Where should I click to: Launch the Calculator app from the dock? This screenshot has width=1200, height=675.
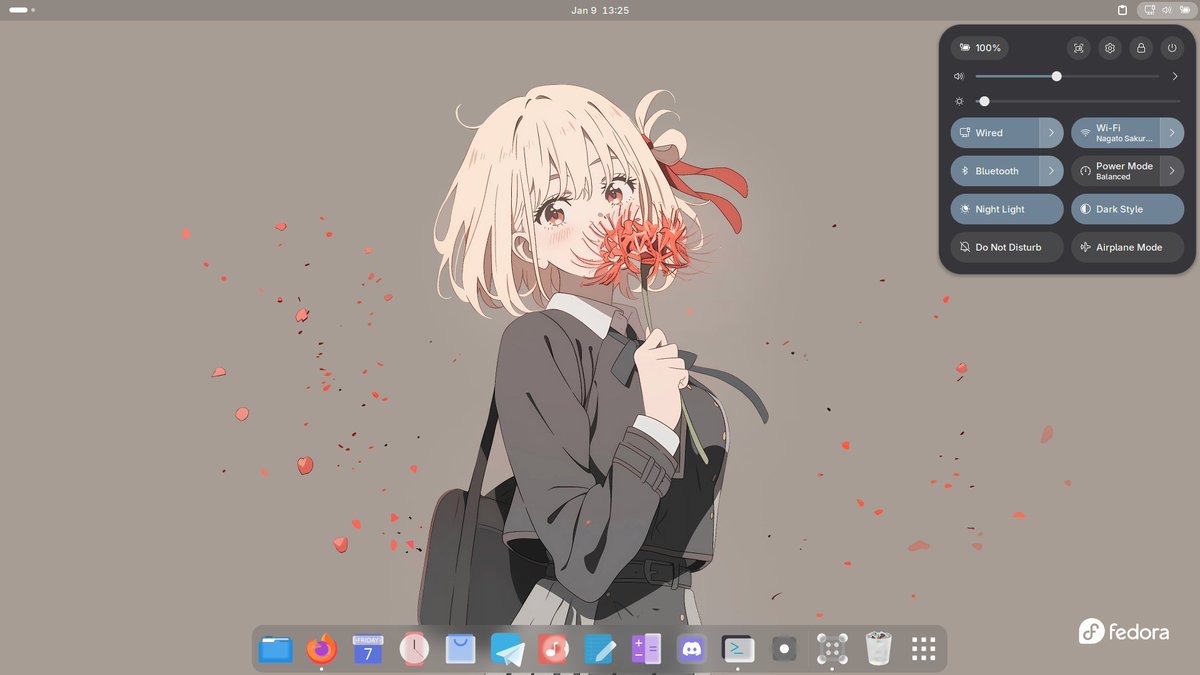coord(646,649)
